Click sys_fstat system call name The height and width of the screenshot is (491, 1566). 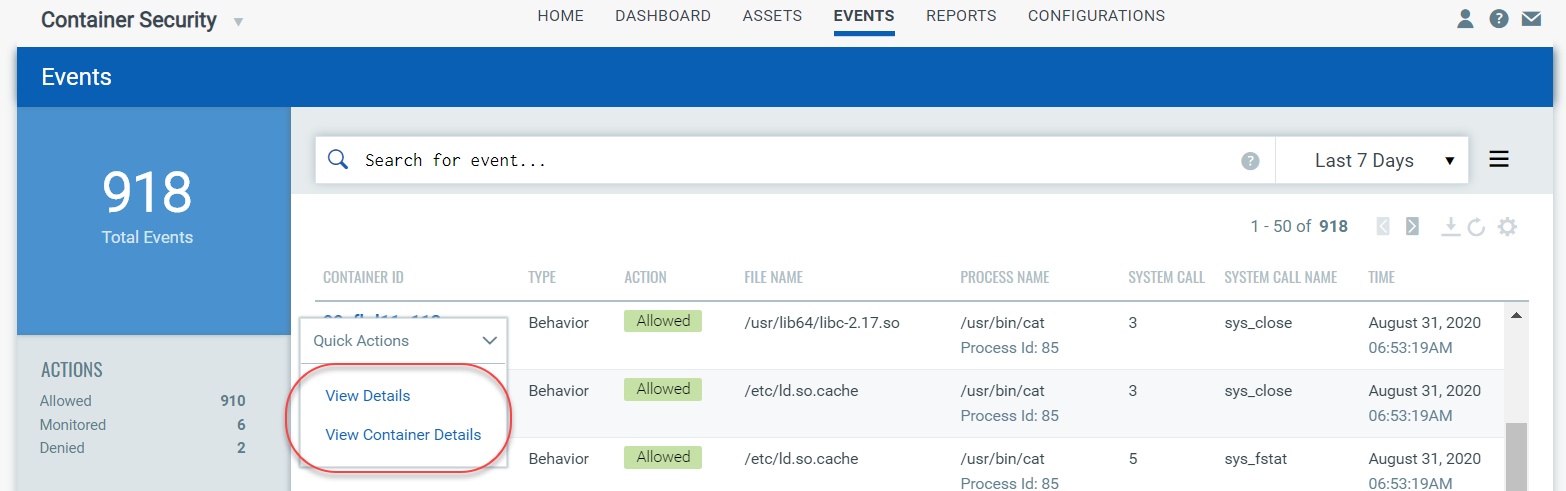click(x=1257, y=459)
